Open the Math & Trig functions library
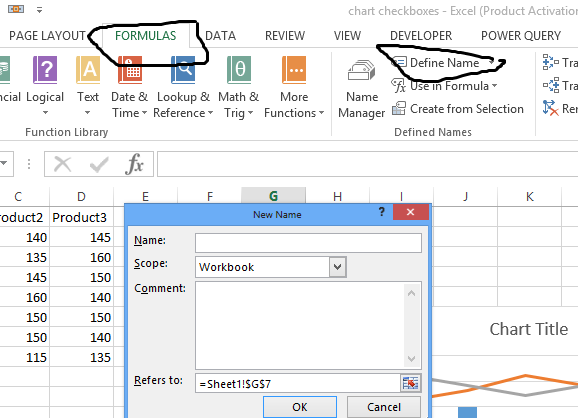Screen dimensions: 578x418 (x=238, y=87)
